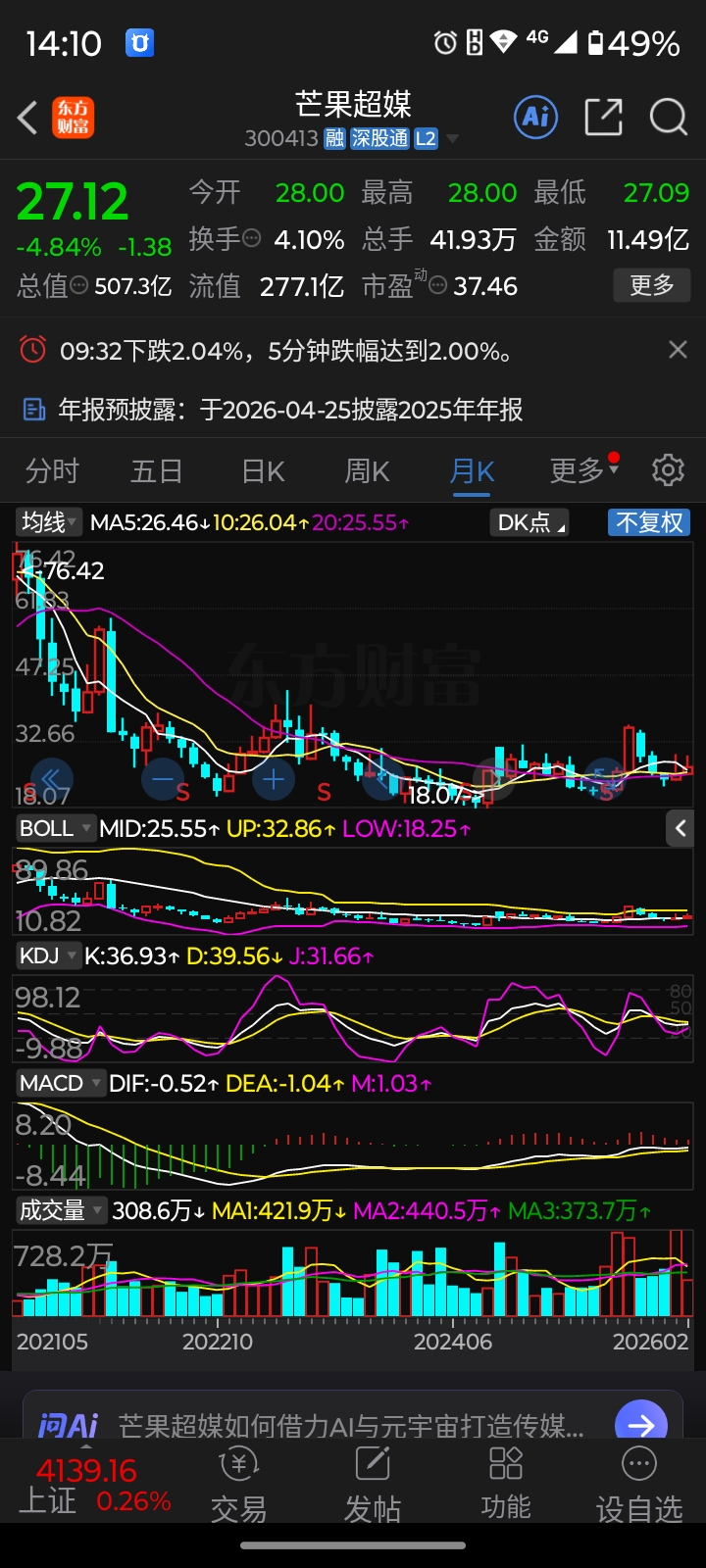Tap the MA5:26.46 readout

149,522
